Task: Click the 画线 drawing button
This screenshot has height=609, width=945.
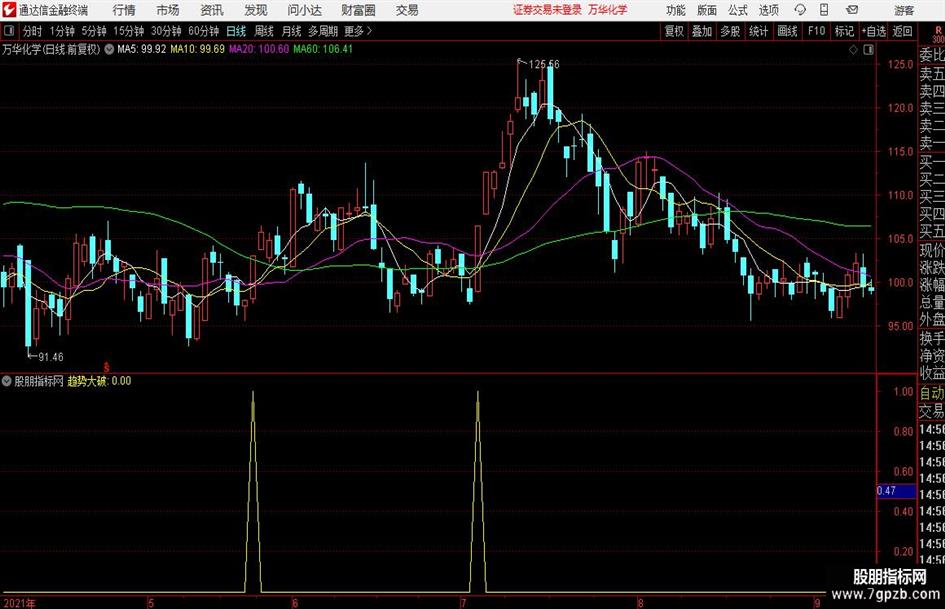Action: click(787, 31)
